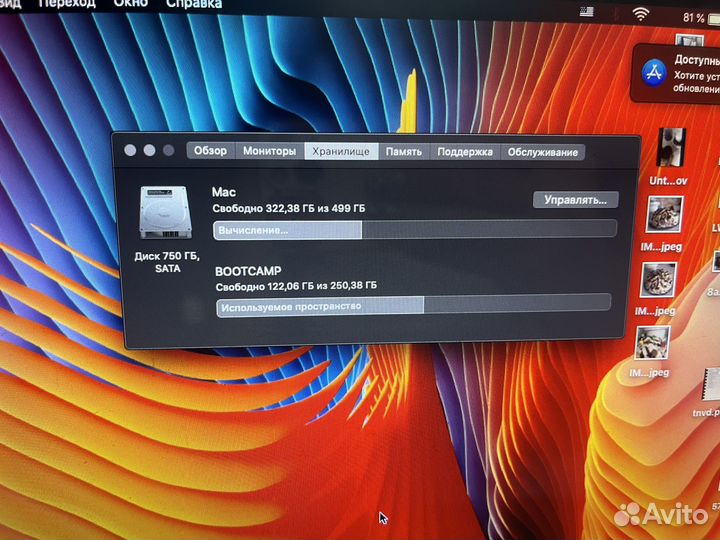Minimize the system information window
The width and height of the screenshot is (720, 540).
tap(149, 150)
